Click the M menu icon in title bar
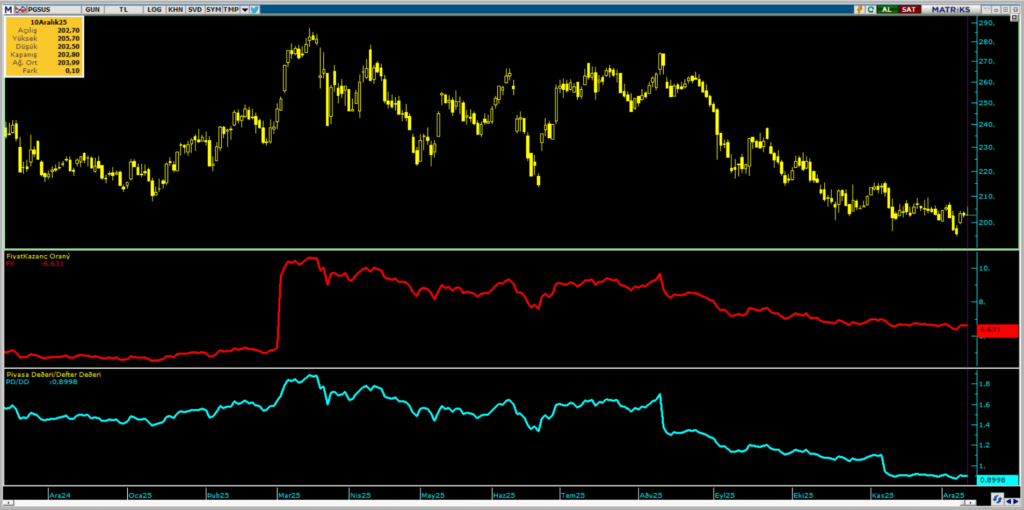 [6, 8]
